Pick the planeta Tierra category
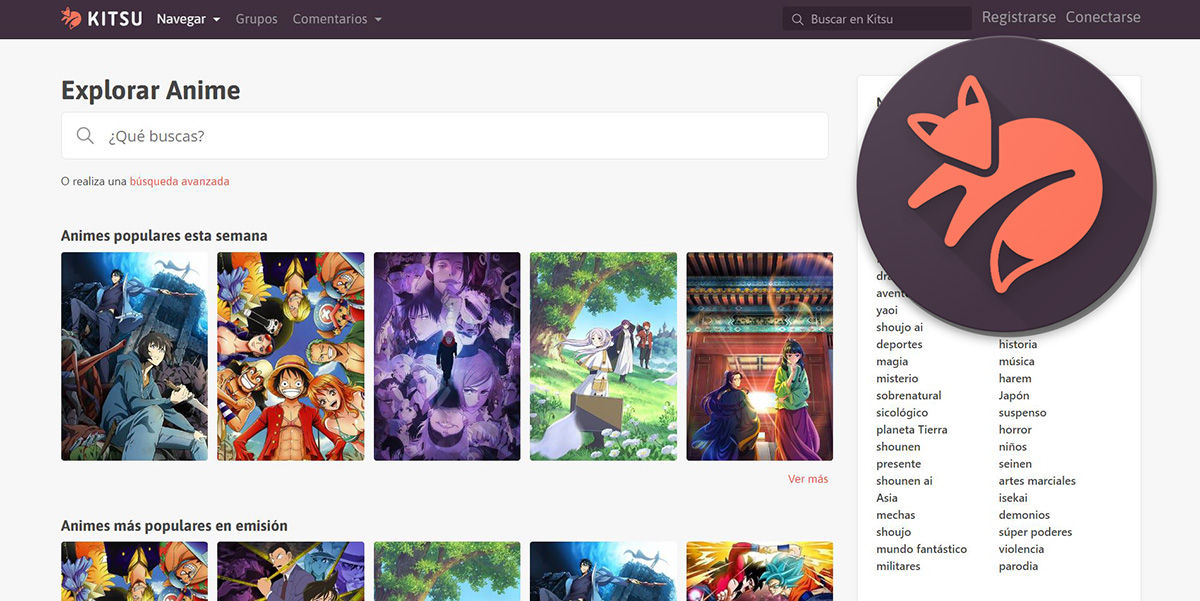 coord(912,430)
